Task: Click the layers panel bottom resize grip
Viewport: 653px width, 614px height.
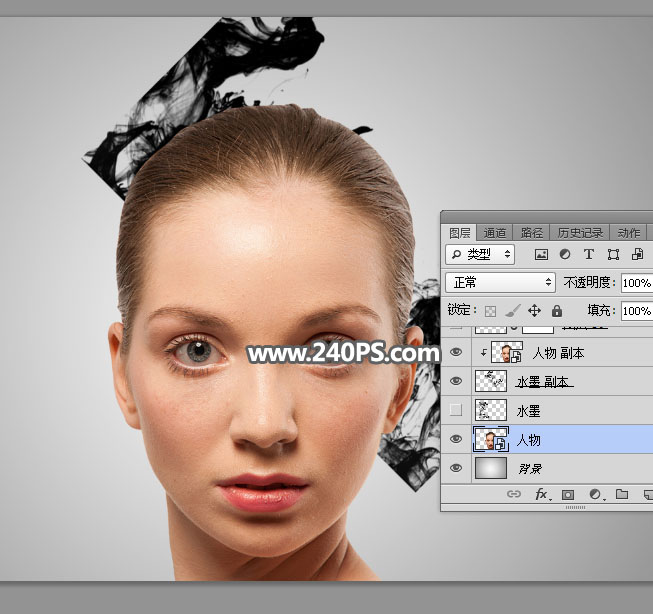Action: coord(576,507)
